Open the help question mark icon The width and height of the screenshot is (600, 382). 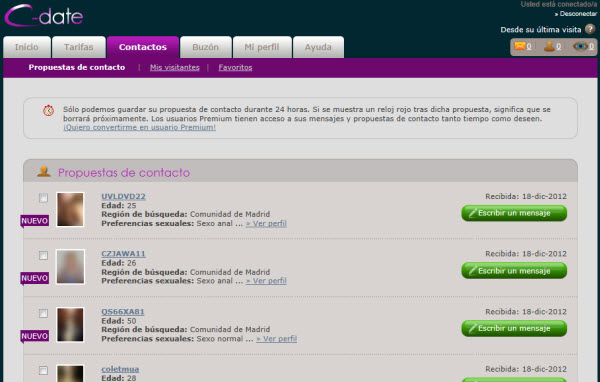(590, 29)
